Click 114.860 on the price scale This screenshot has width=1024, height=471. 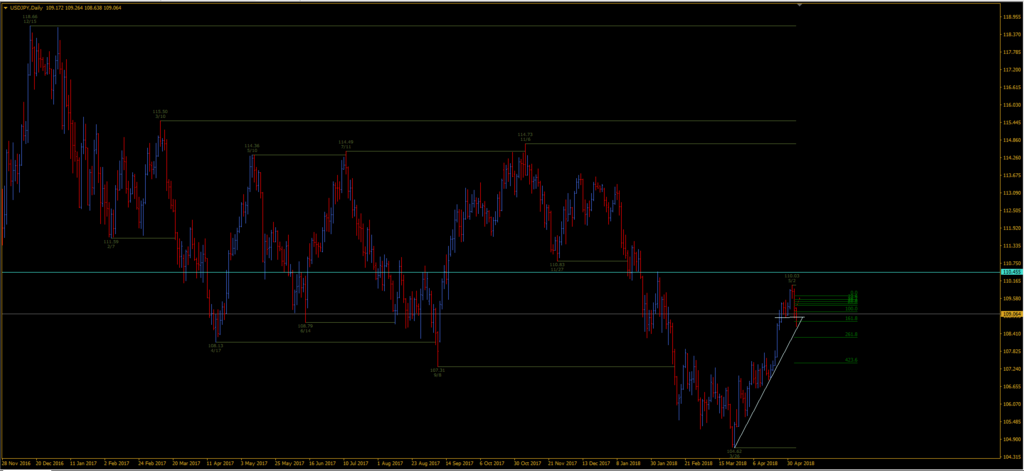[x=1012, y=140]
